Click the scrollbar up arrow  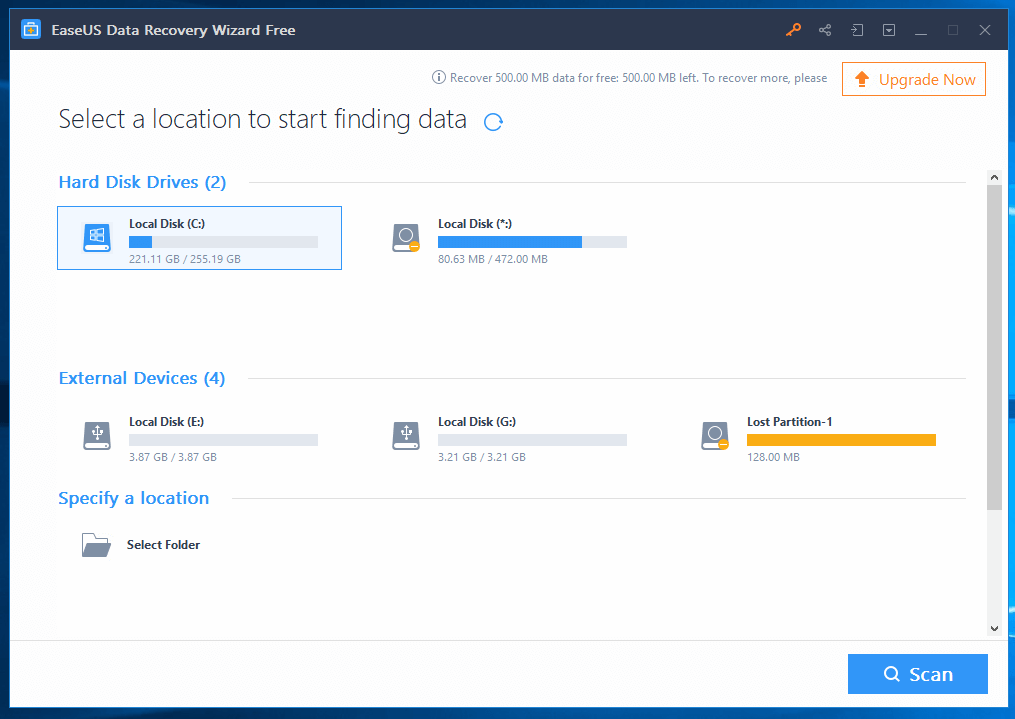pos(994,177)
